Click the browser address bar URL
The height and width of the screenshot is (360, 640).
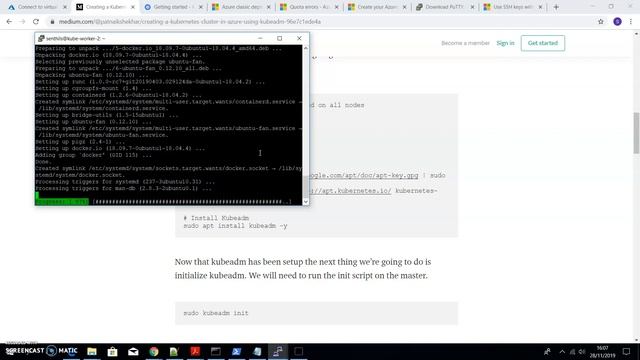[x=190, y=22]
